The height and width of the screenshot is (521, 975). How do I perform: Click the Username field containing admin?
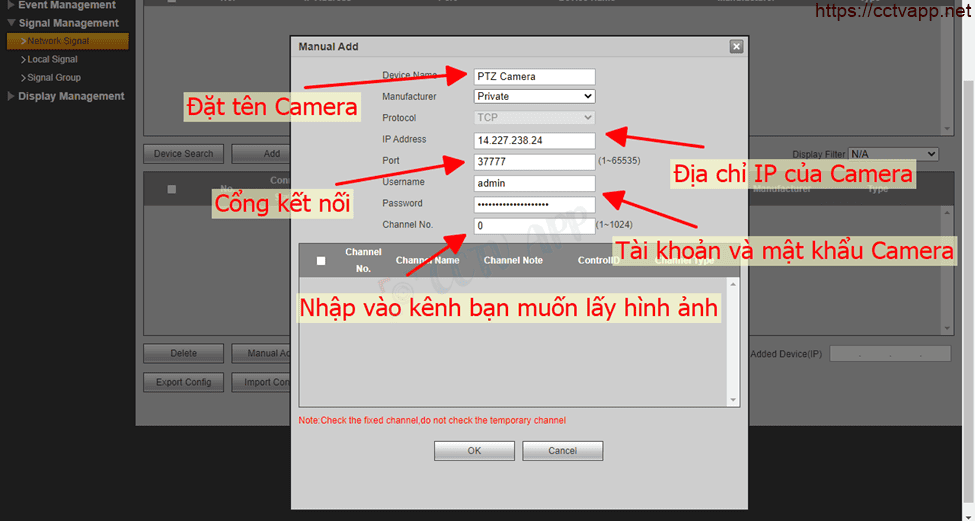click(x=534, y=183)
